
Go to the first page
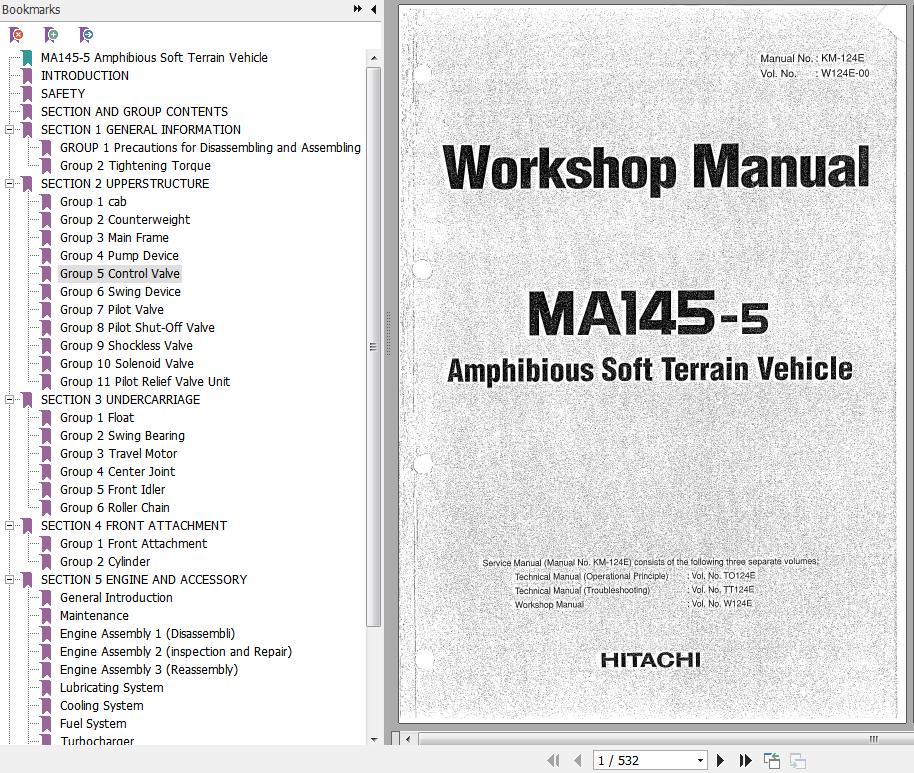pos(553,760)
